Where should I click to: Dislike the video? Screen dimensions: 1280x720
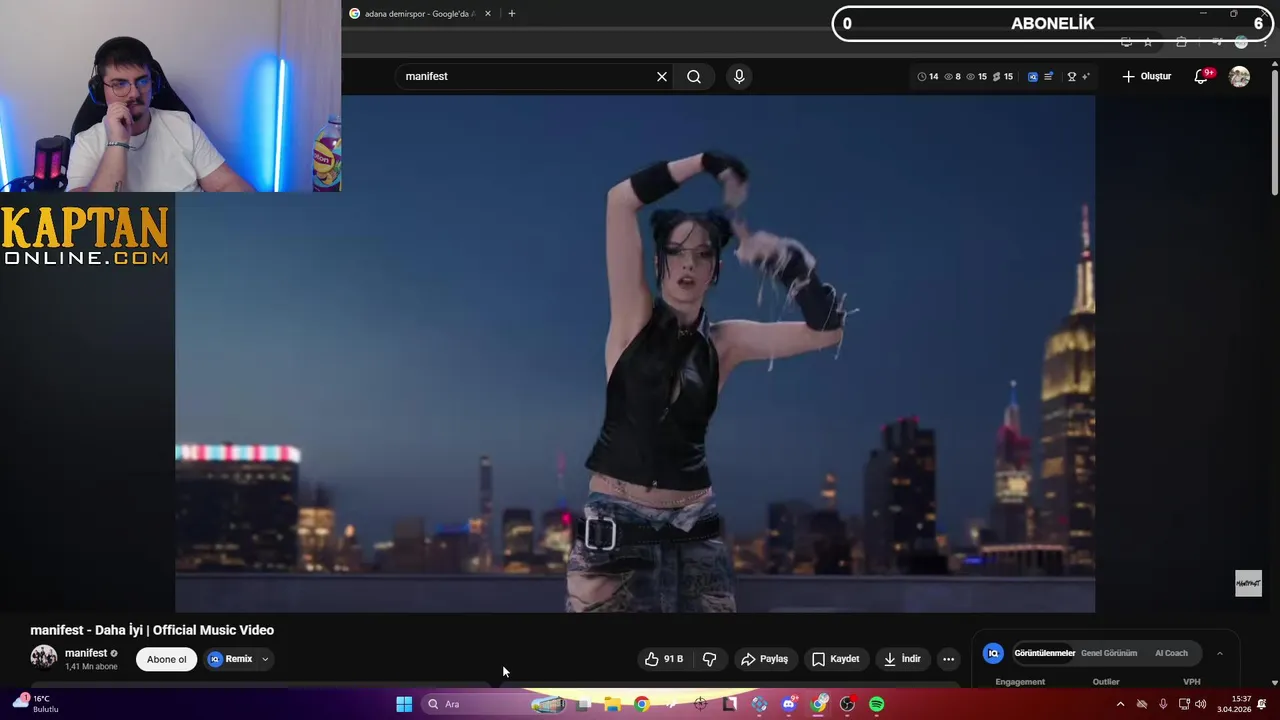click(710, 659)
